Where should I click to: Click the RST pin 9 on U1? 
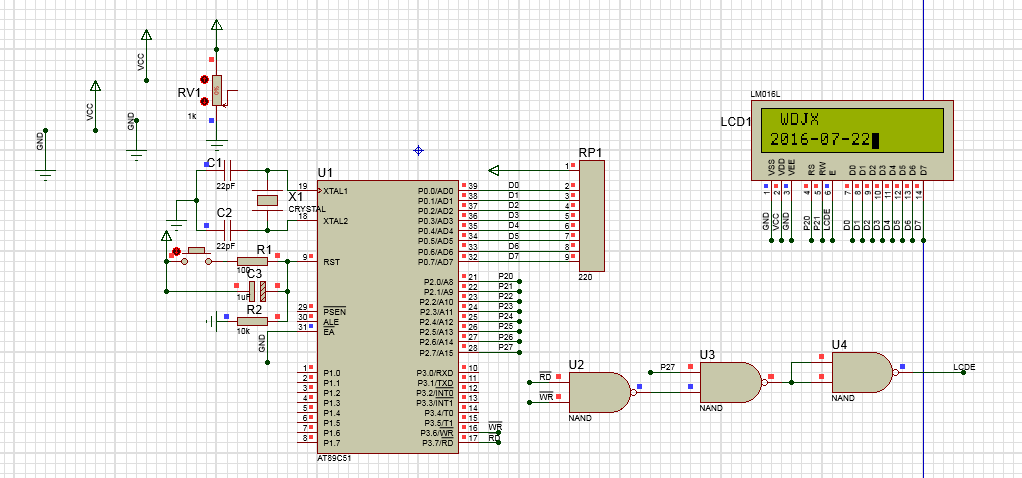(305, 261)
